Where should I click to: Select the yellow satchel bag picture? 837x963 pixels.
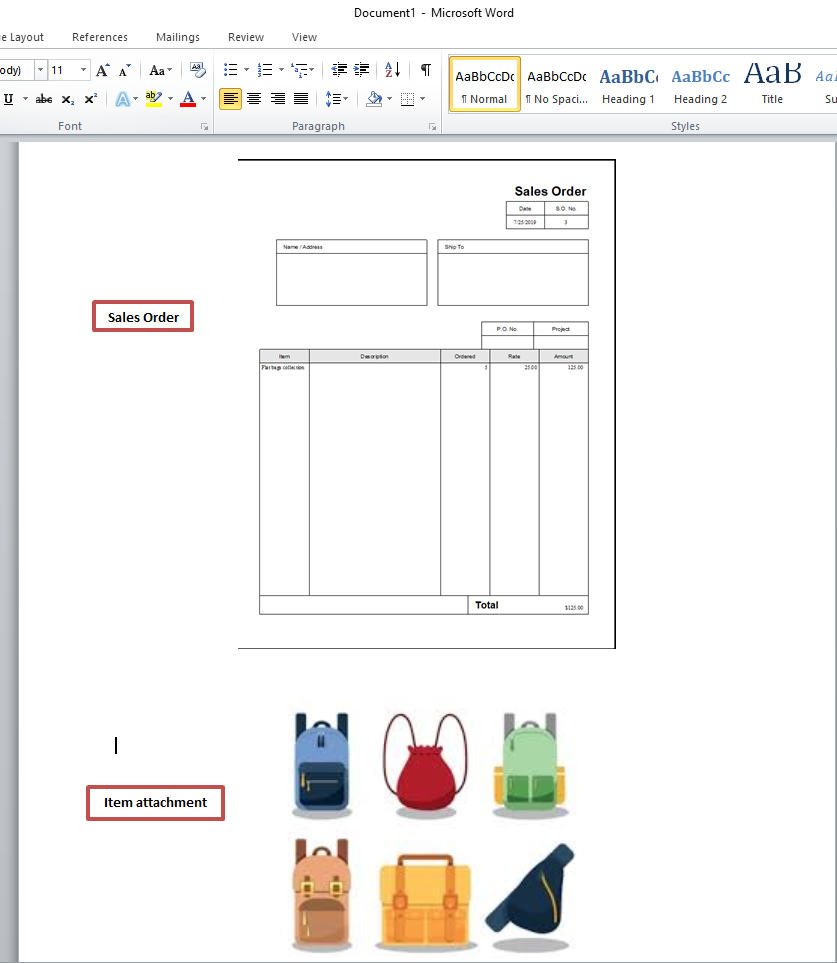click(425, 901)
